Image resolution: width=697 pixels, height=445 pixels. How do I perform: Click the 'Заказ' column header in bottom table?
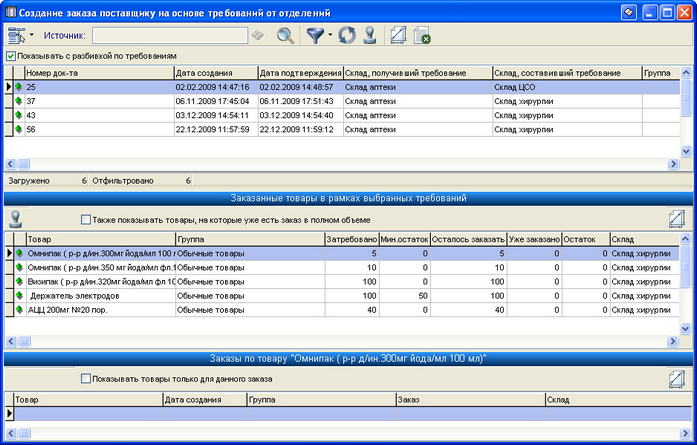pos(470,400)
